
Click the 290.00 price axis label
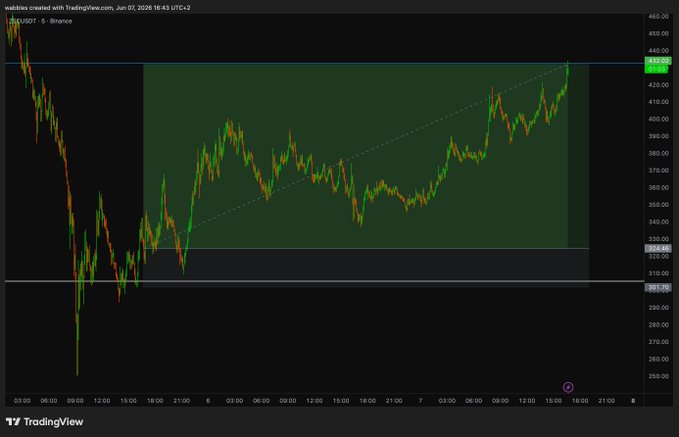(658, 308)
